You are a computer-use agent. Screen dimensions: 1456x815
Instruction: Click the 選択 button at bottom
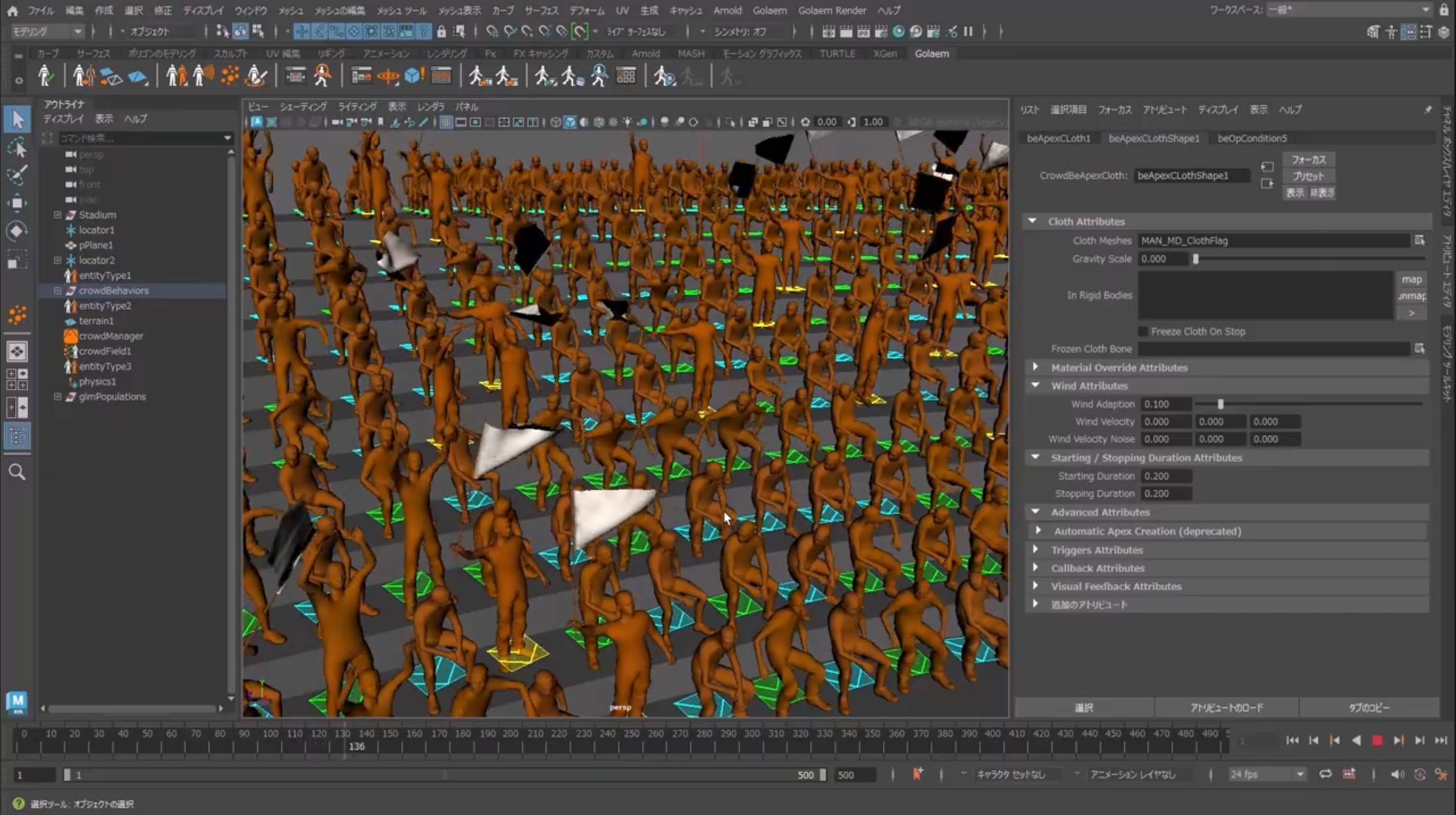click(x=1084, y=707)
